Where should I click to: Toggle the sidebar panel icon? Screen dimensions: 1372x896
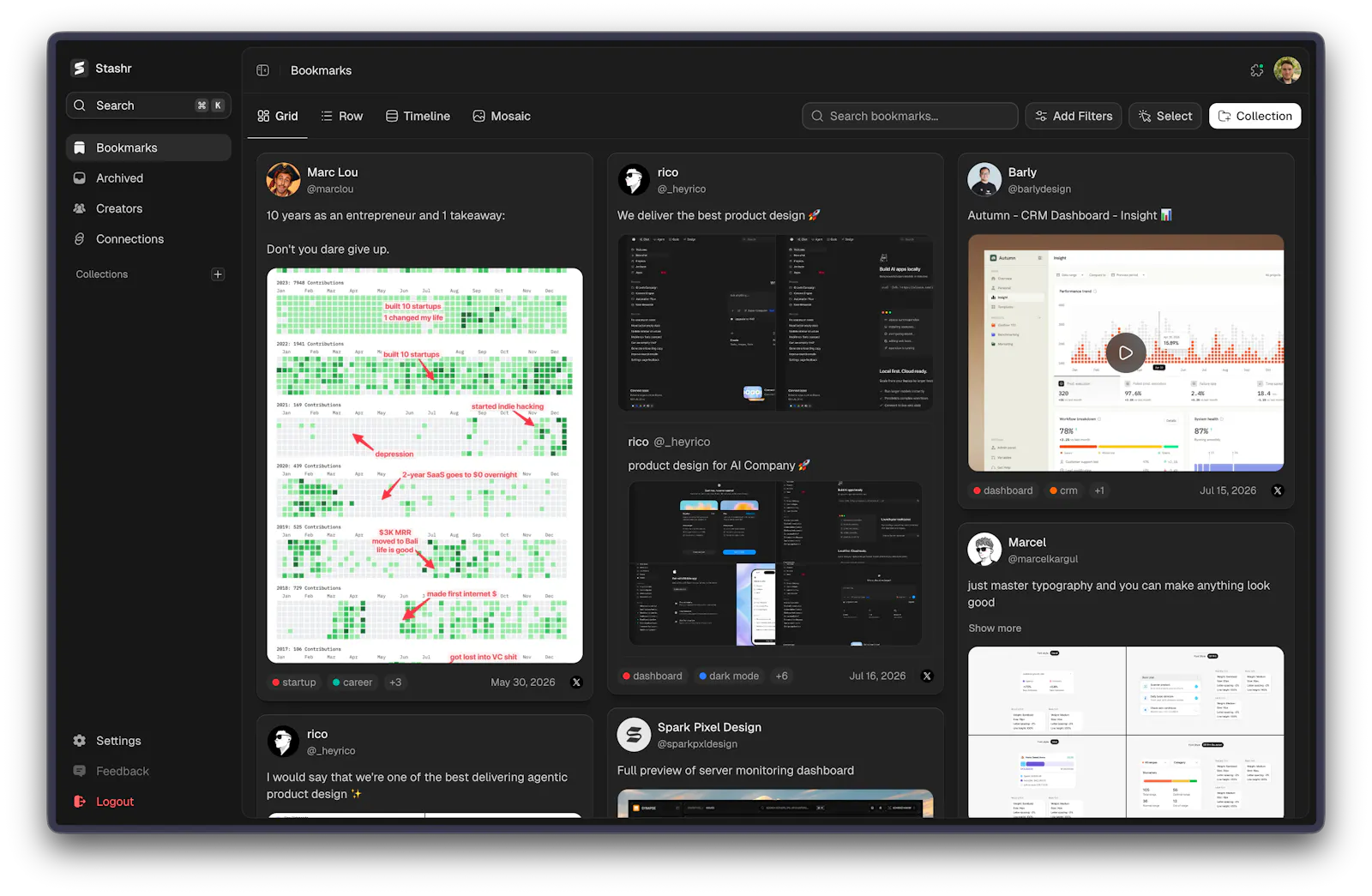263,70
